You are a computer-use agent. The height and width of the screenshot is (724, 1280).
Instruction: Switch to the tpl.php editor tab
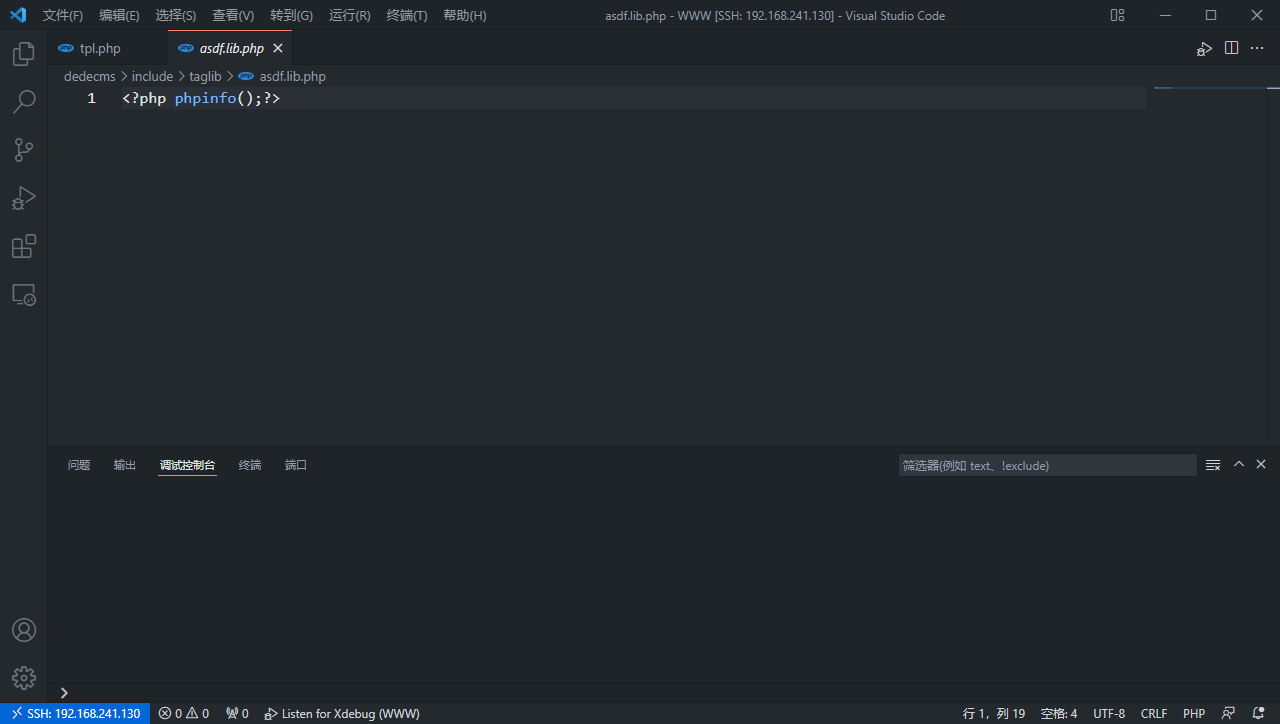click(x=108, y=48)
